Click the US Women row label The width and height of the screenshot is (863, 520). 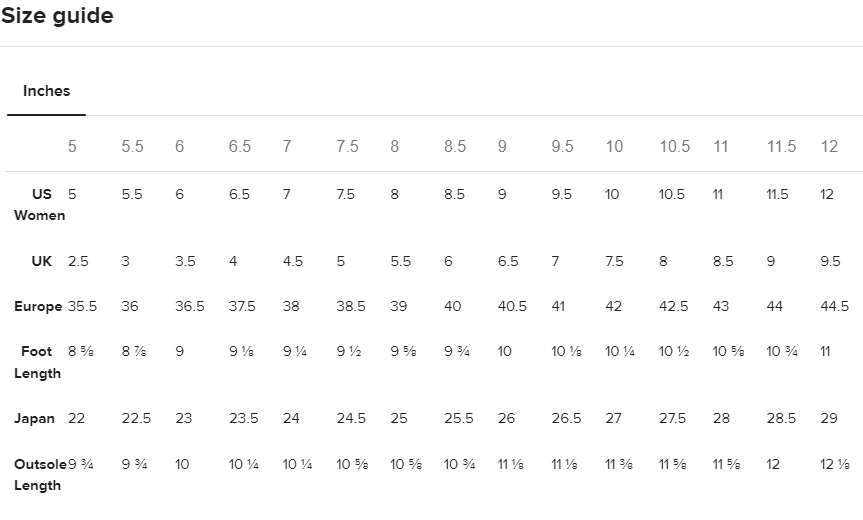(40, 205)
